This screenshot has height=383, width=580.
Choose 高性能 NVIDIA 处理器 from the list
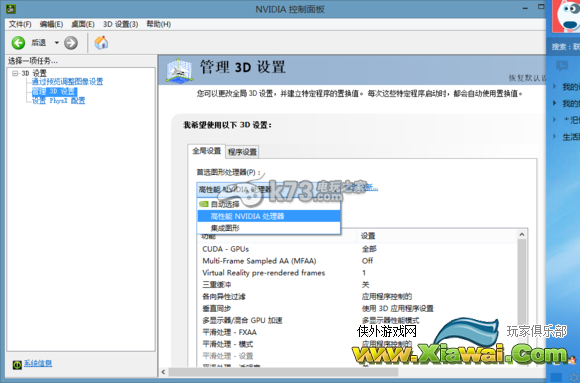click(x=269, y=216)
